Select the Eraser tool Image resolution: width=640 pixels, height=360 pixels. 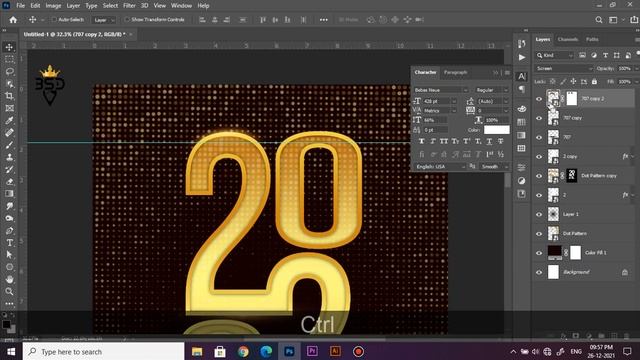click(x=9, y=182)
